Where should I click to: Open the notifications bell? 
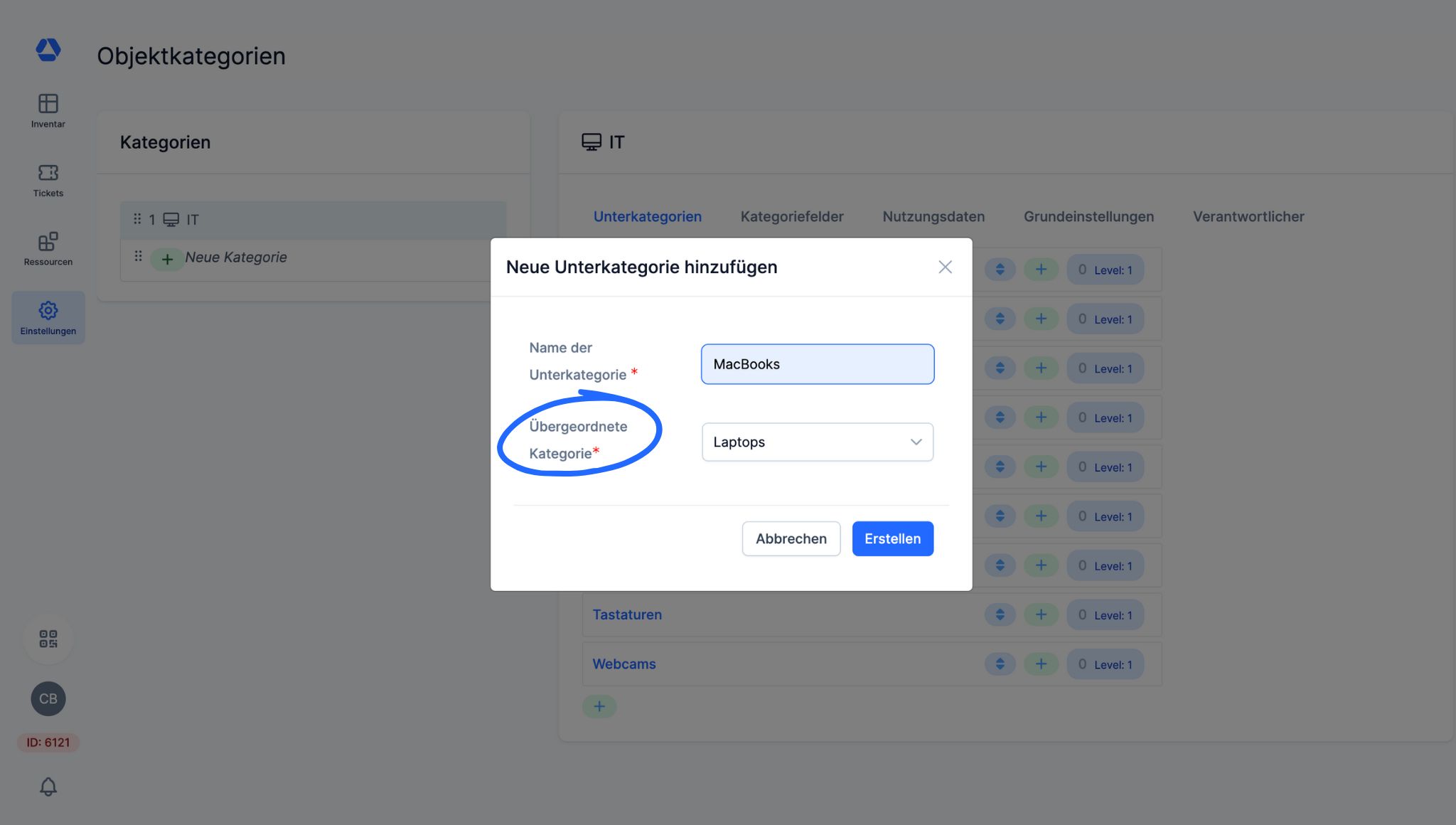click(x=48, y=787)
